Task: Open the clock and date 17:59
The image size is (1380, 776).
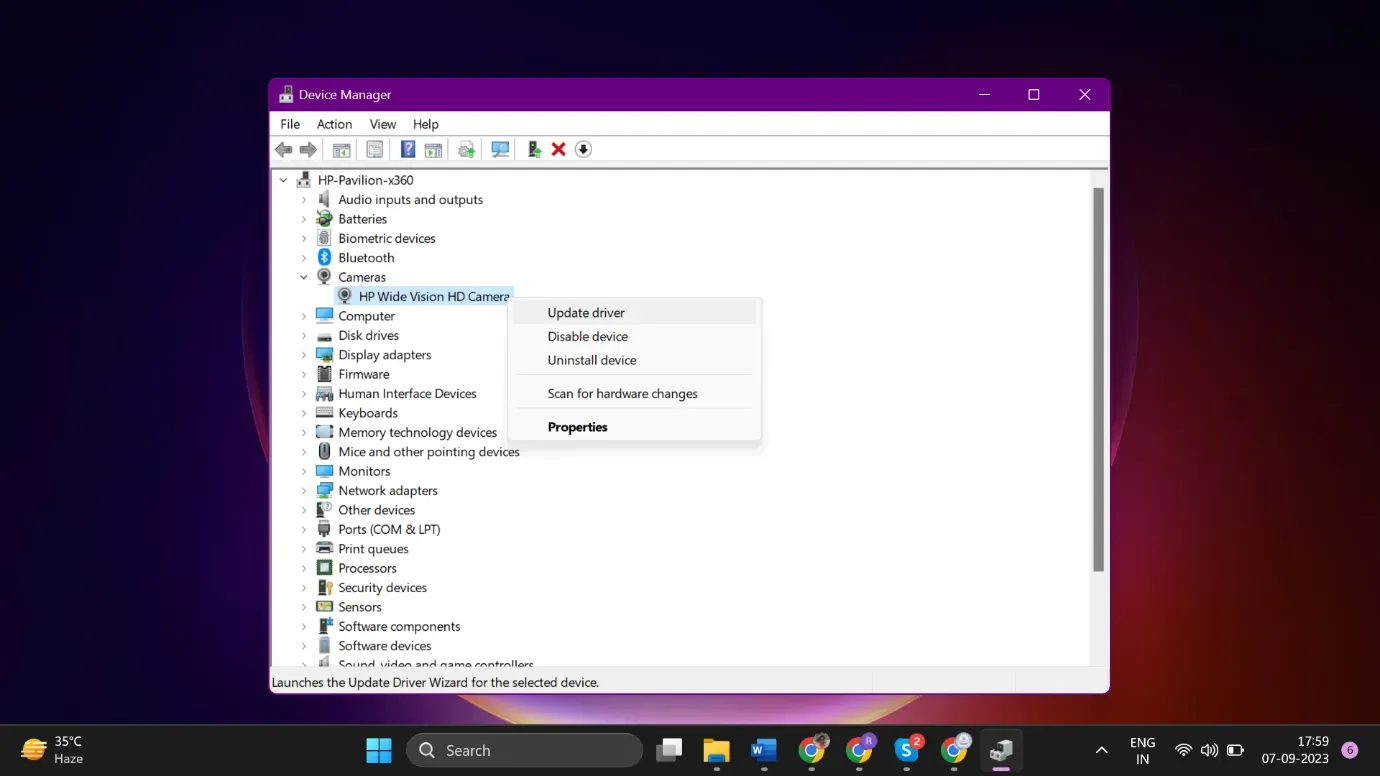Action: [1294, 750]
